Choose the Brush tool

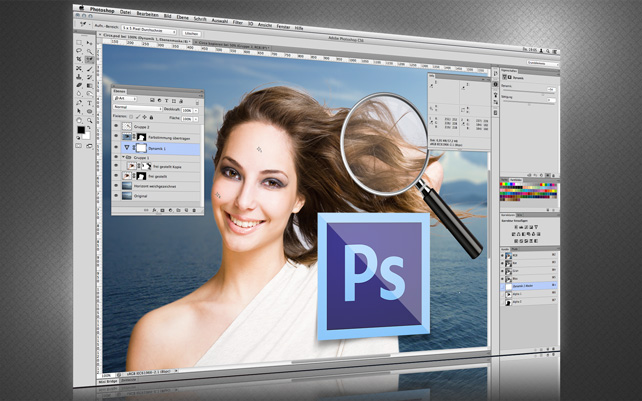pos(89,69)
